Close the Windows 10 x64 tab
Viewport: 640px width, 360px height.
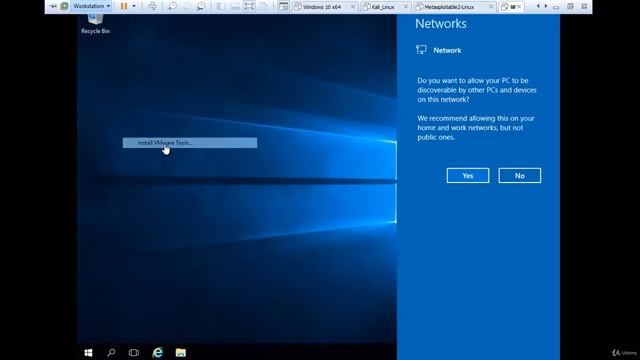point(353,7)
